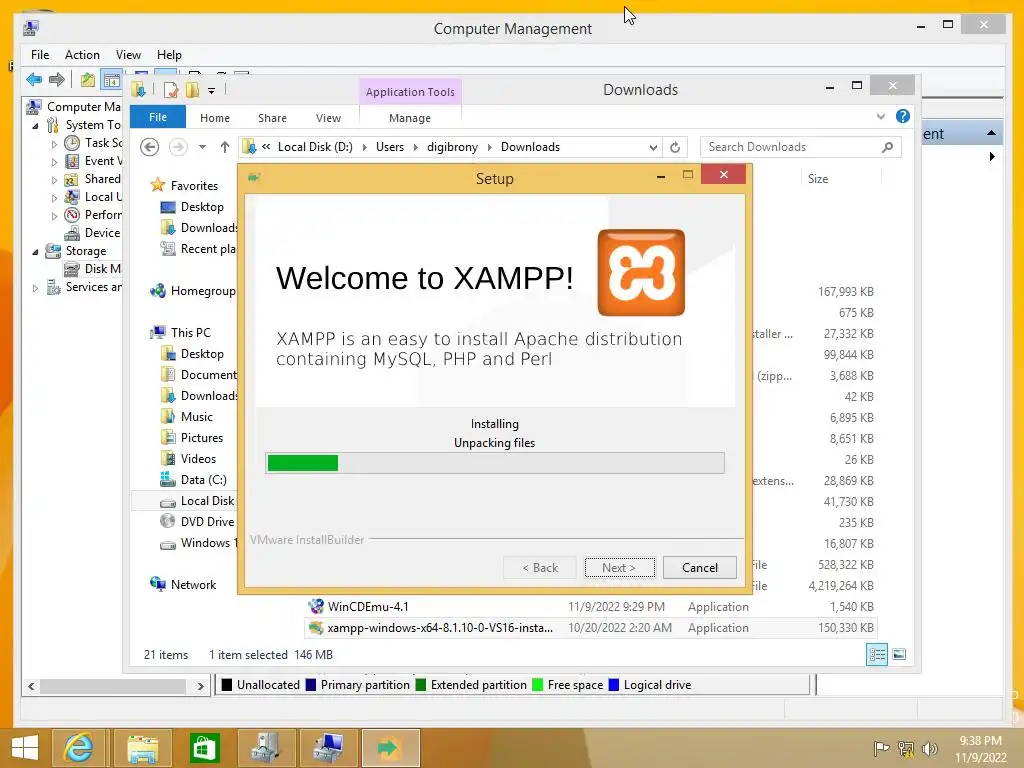Image resolution: width=1024 pixels, height=768 pixels.
Task: Click the Windows Start button
Action: coord(25,748)
